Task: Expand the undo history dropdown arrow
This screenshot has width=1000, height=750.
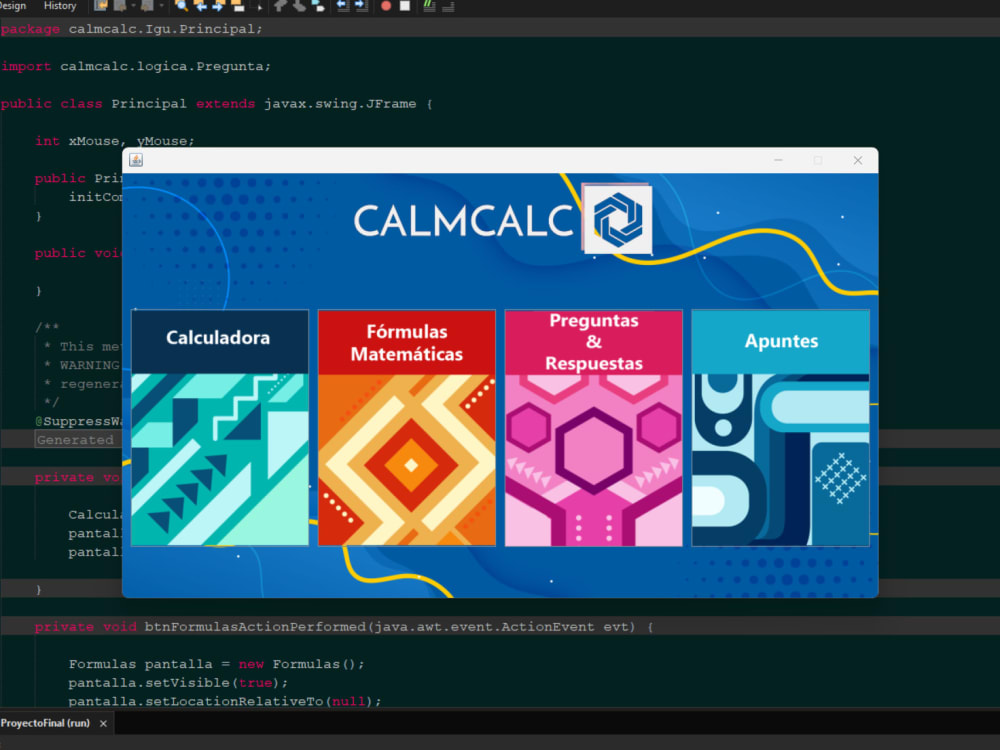Action: pyautogui.click(x=131, y=7)
